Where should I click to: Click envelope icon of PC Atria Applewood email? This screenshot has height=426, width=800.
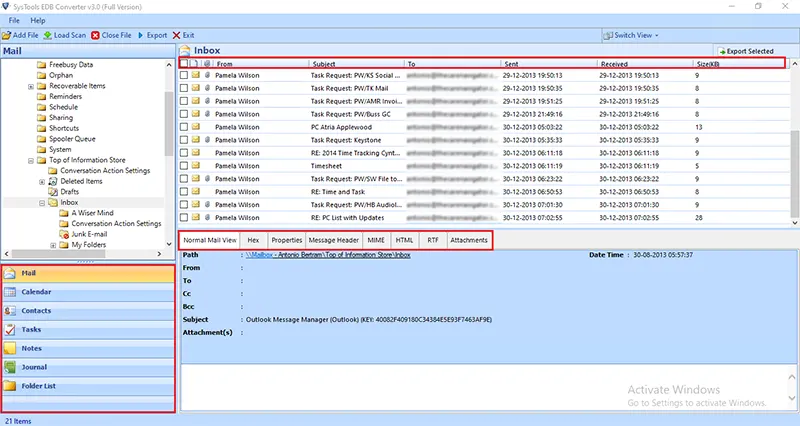196,127
